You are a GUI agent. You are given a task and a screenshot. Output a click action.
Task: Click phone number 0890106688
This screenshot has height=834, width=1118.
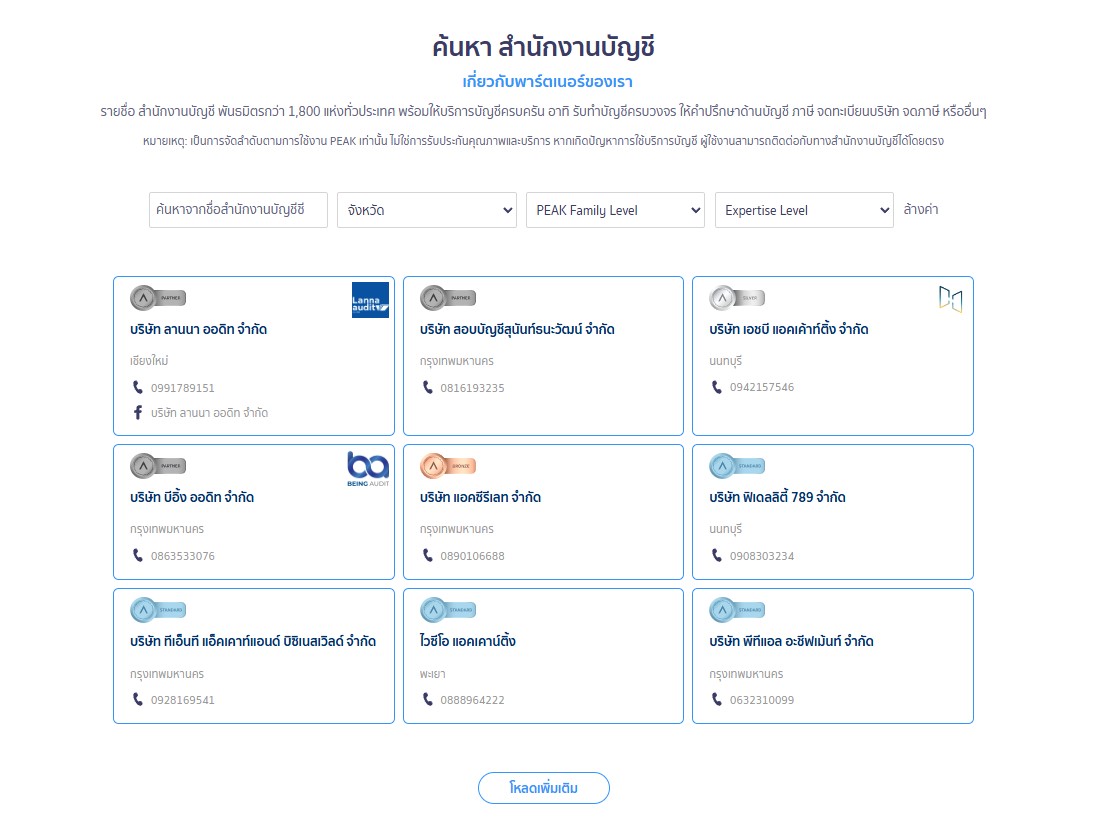(472, 556)
